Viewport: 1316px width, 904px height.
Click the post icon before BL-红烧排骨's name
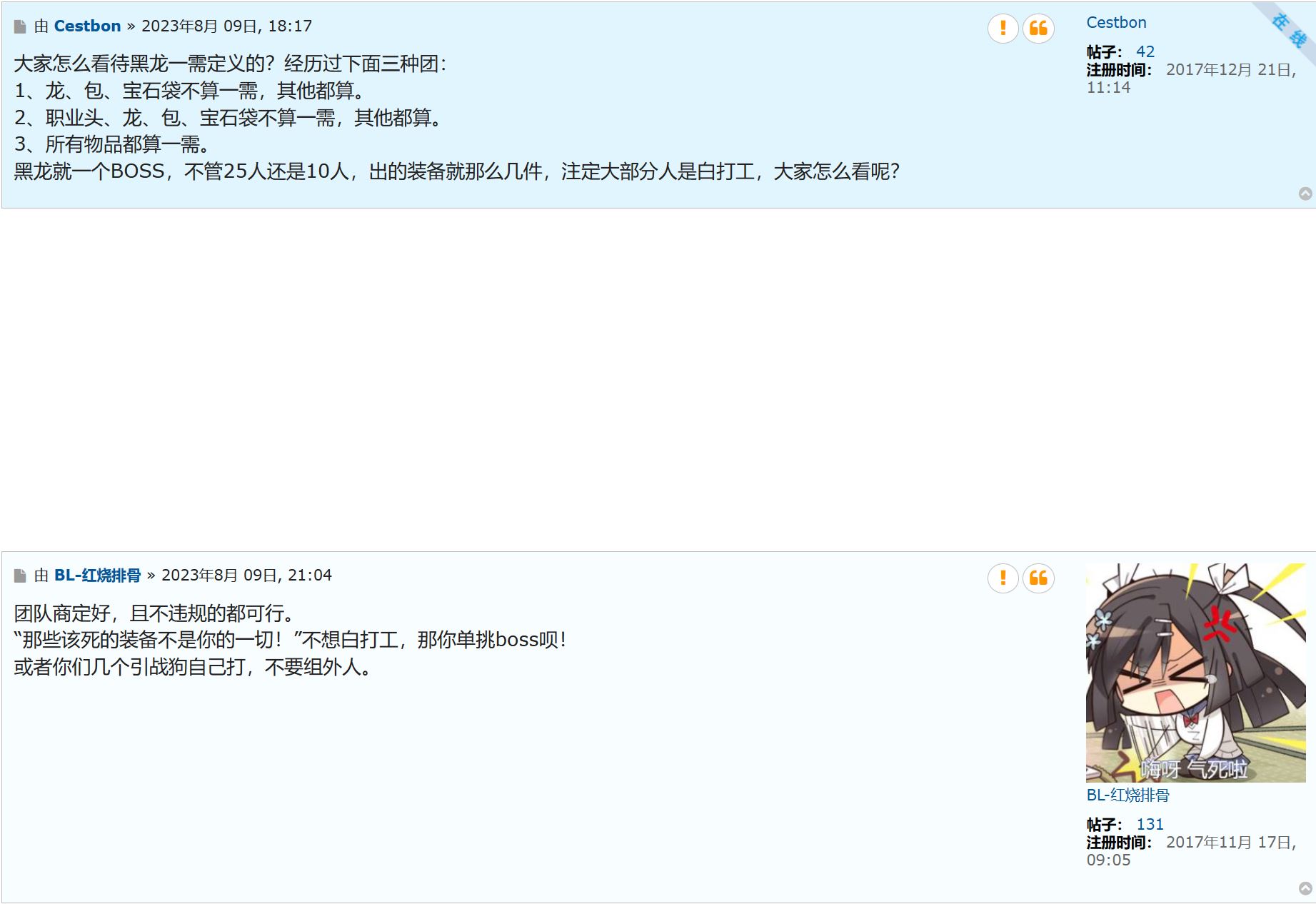click(20, 576)
